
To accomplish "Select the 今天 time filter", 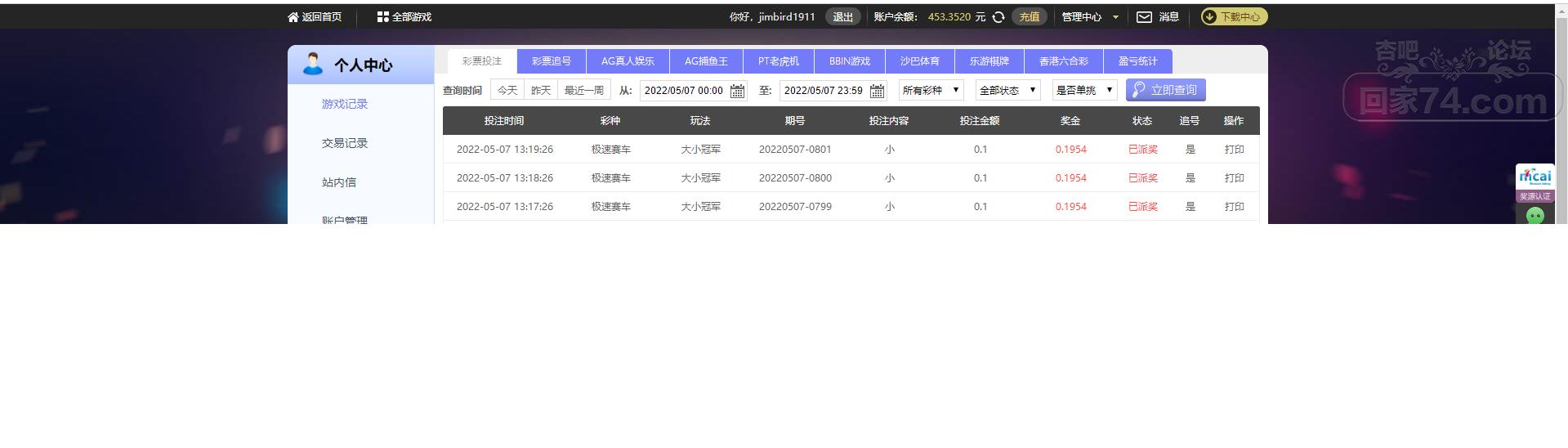I will tap(507, 90).
